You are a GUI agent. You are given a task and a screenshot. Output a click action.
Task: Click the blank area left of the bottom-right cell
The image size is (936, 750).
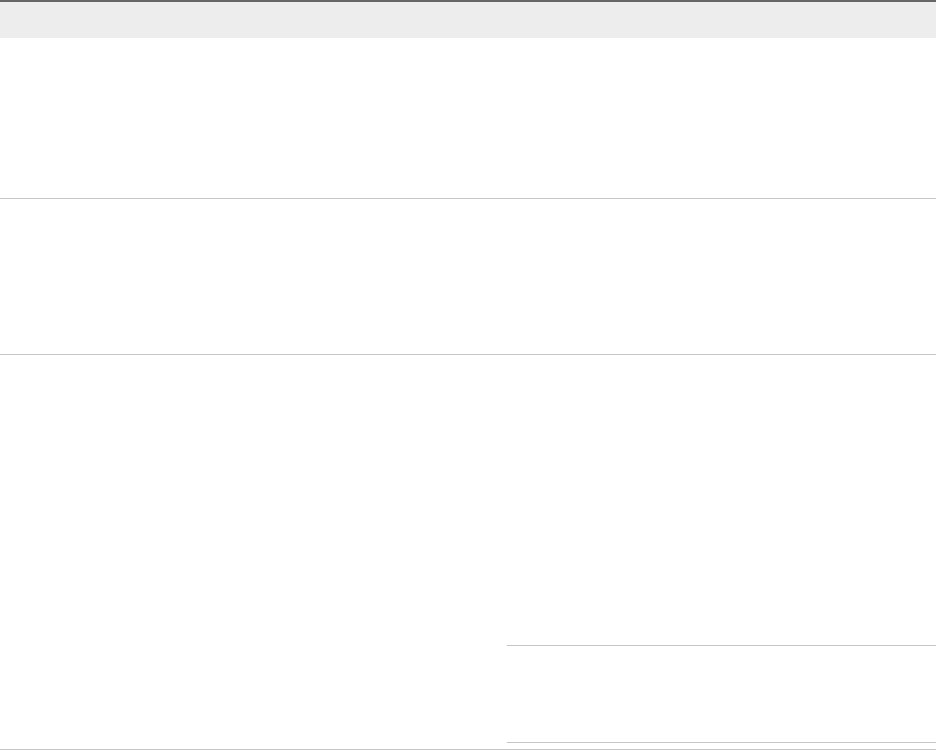point(250,694)
